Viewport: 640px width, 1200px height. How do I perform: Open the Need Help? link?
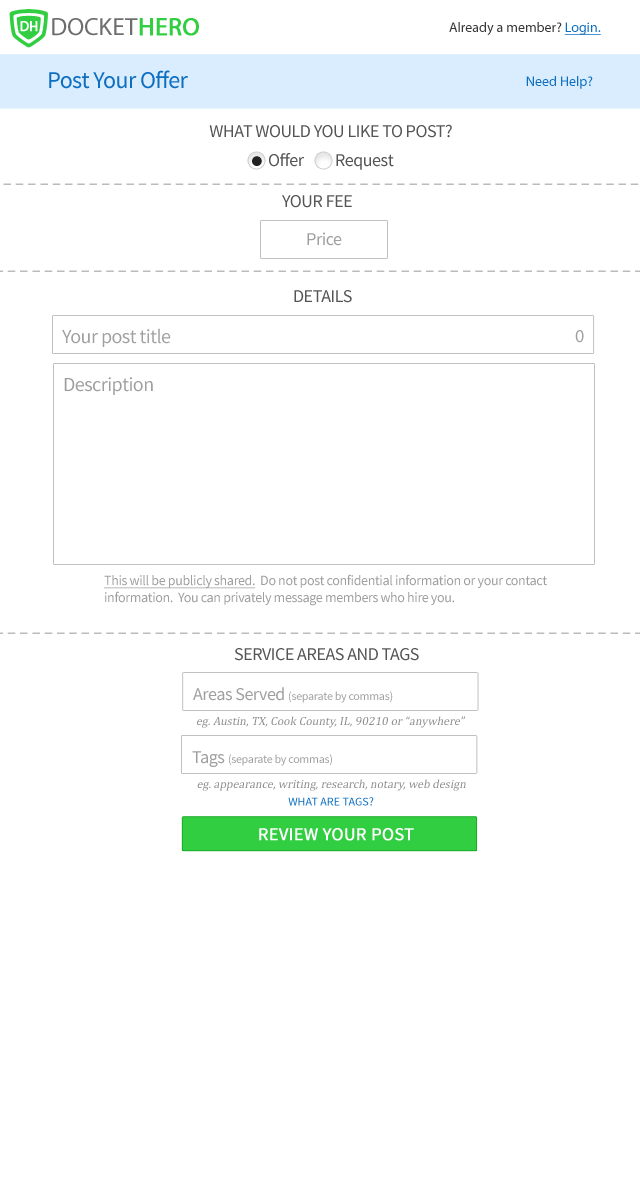[x=559, y=82]
